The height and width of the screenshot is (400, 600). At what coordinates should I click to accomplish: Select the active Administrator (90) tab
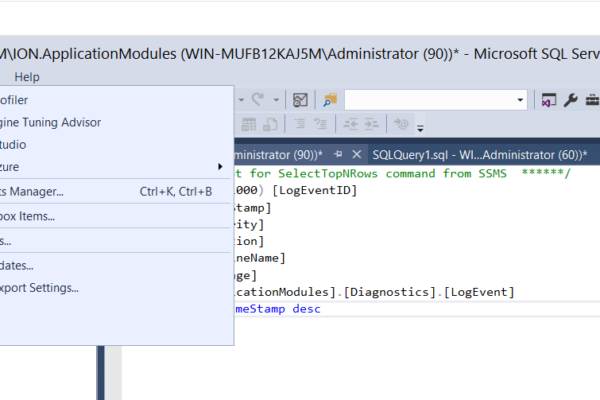(279, 155)
